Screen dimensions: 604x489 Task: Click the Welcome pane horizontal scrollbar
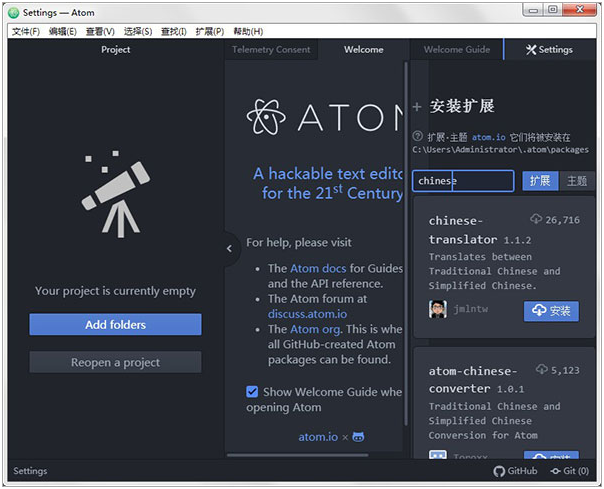(x=297, y=455)
